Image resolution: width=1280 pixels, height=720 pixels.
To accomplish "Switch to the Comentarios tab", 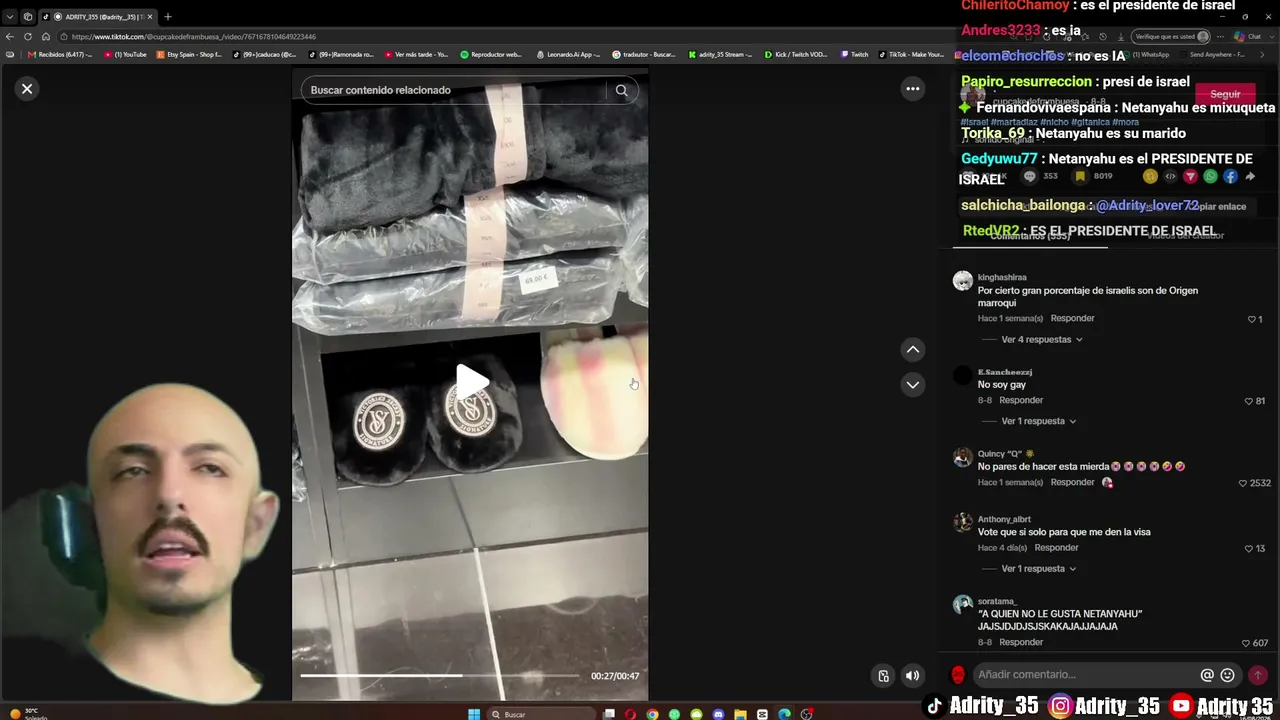I will click(1030, 236).
